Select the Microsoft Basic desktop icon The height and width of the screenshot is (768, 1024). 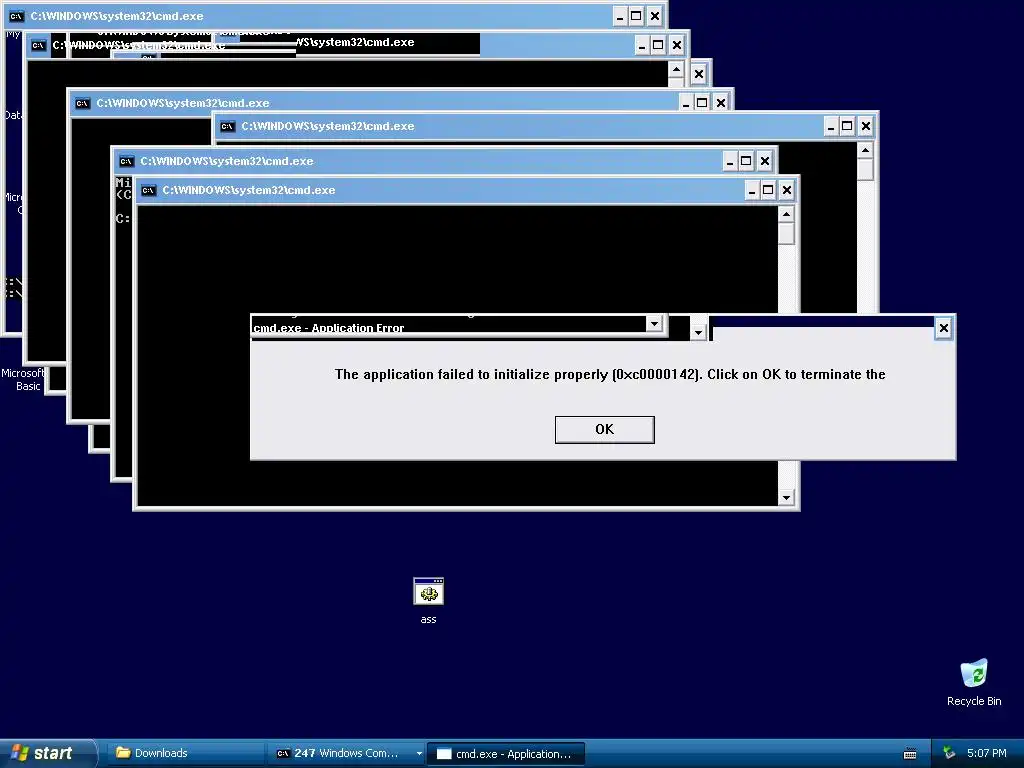coord(23,379)
